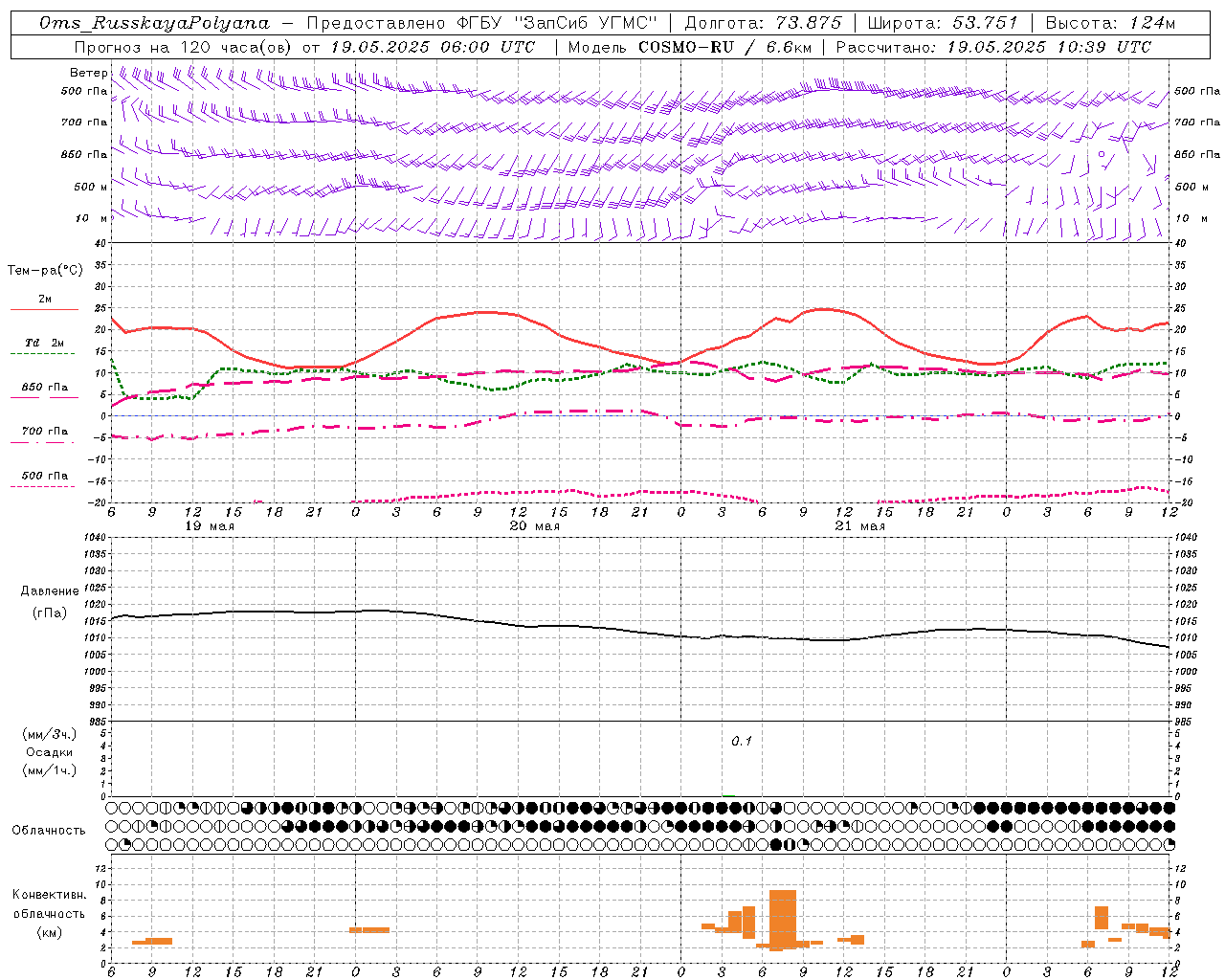1225x980 pixels.
Task: Click the 0.1 precipitation value
Action: pos(742,742)
